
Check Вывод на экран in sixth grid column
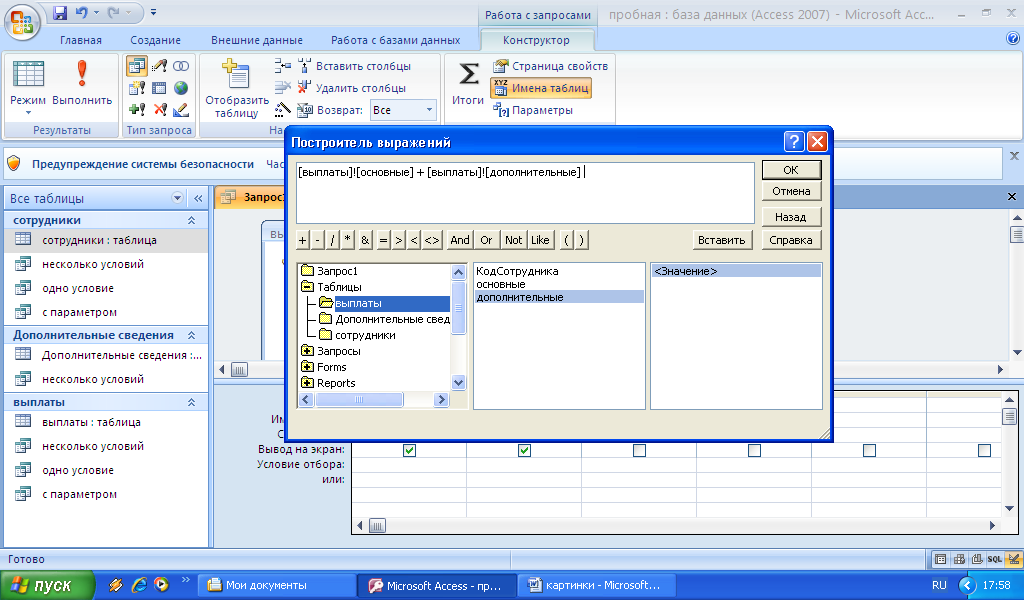(984, 450)
